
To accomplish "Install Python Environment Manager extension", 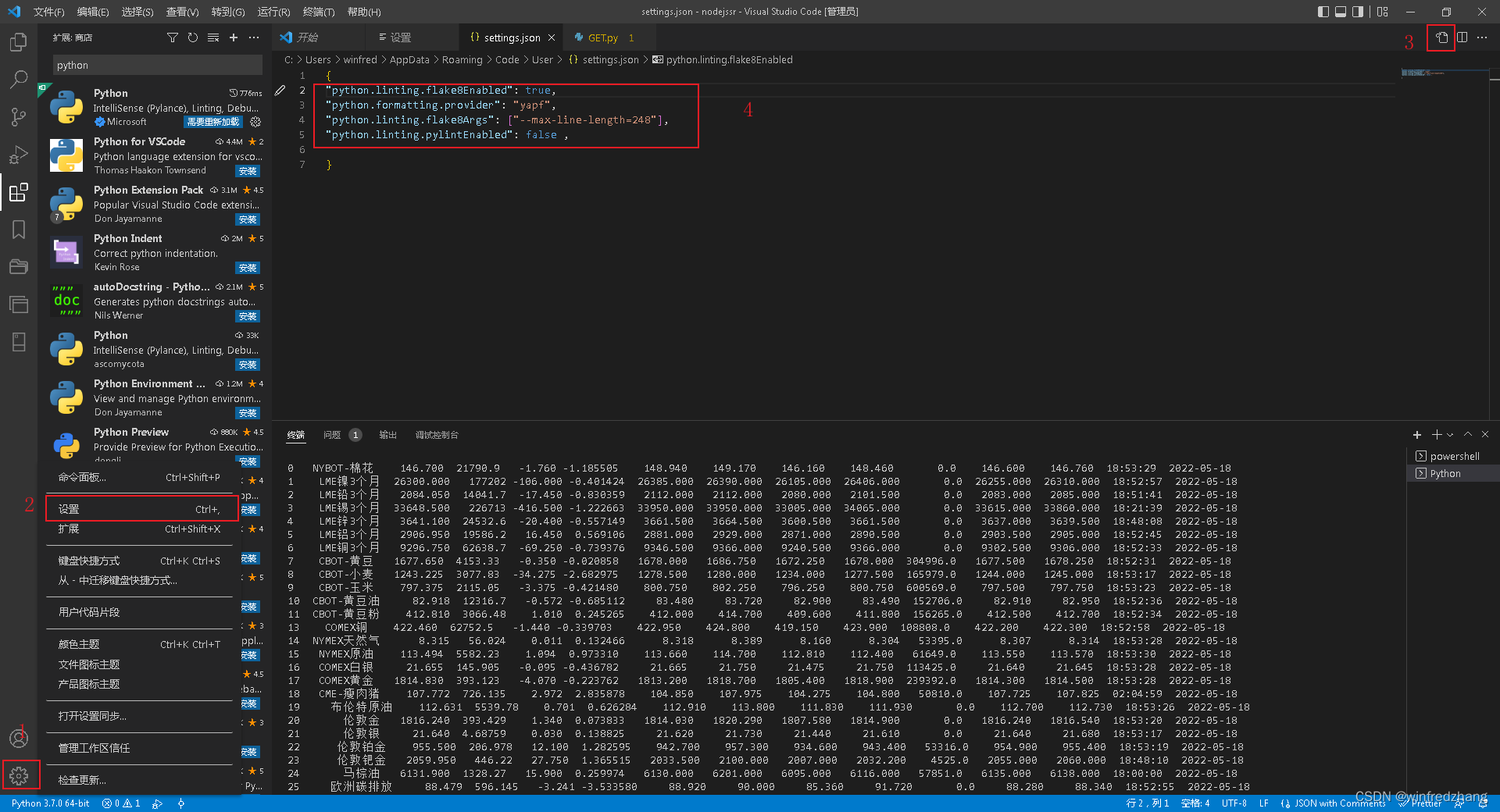I will (248, 413).
